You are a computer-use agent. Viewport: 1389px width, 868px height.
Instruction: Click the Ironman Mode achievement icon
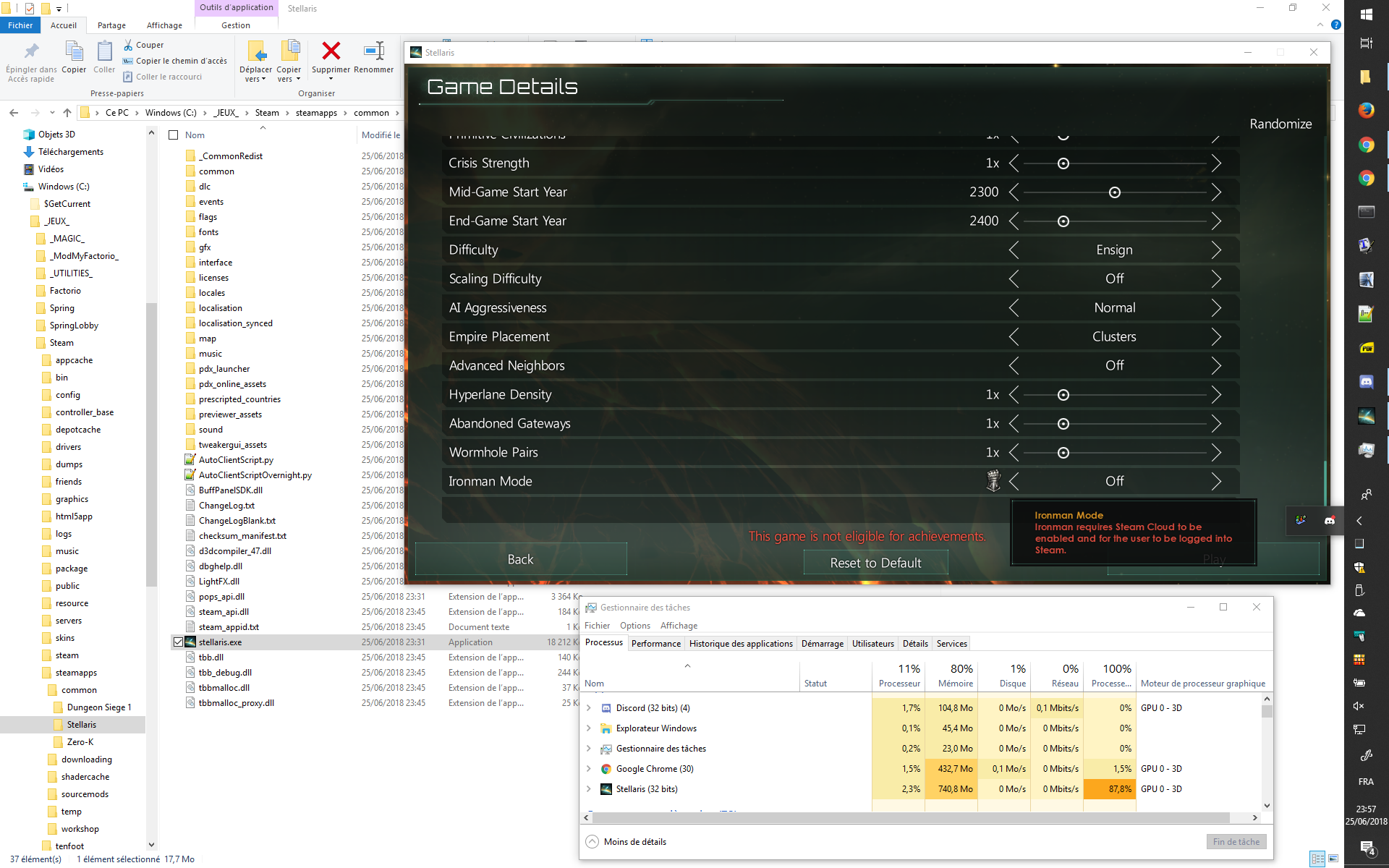[993, 480]
